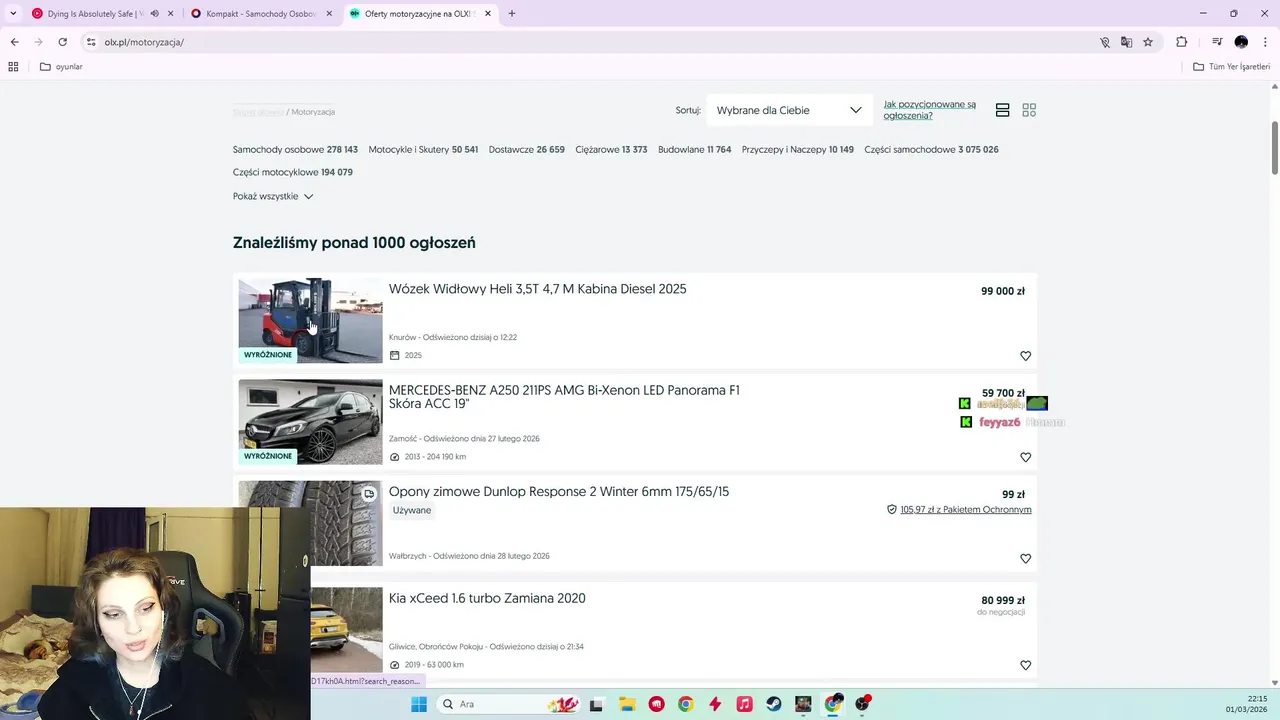Expand 'Pokaż wszystkie' categories

[273, 196]
